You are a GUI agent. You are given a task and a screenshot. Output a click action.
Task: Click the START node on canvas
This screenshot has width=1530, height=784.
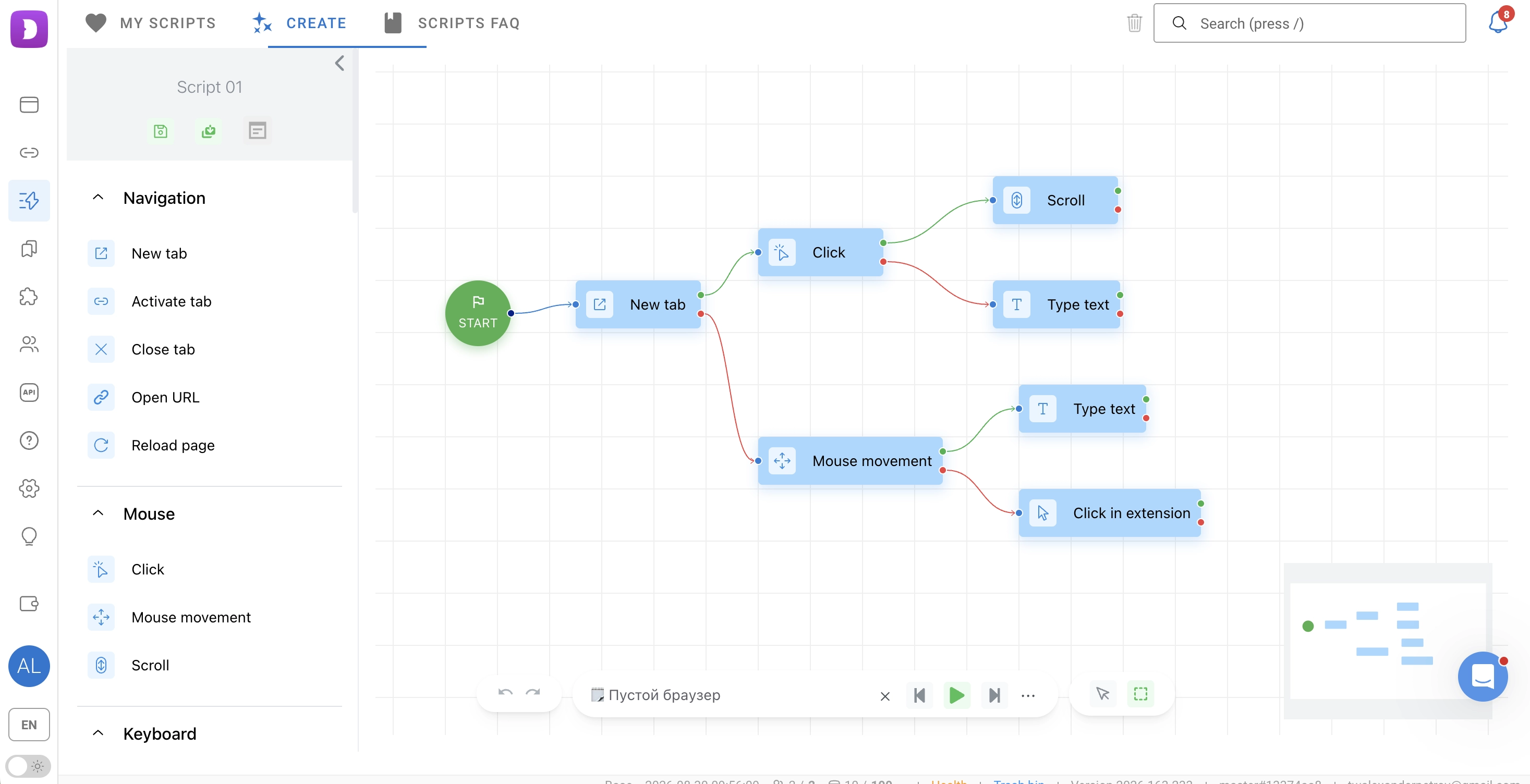pos(478,313)
